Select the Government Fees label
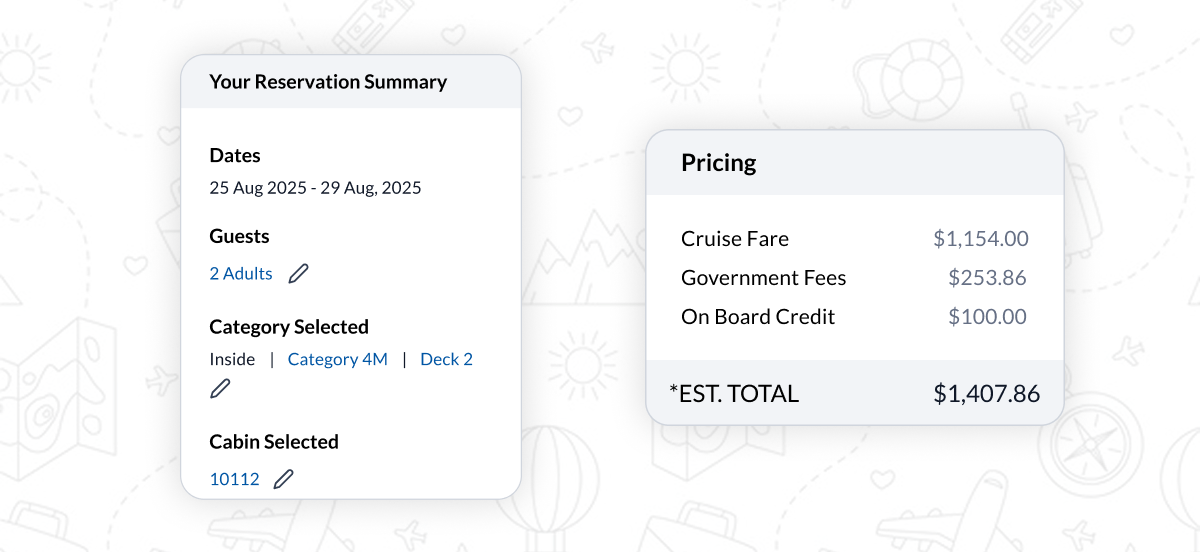The height and width of the screenshot is (552, 1200). pyautogui.click(x=764, y=278)
